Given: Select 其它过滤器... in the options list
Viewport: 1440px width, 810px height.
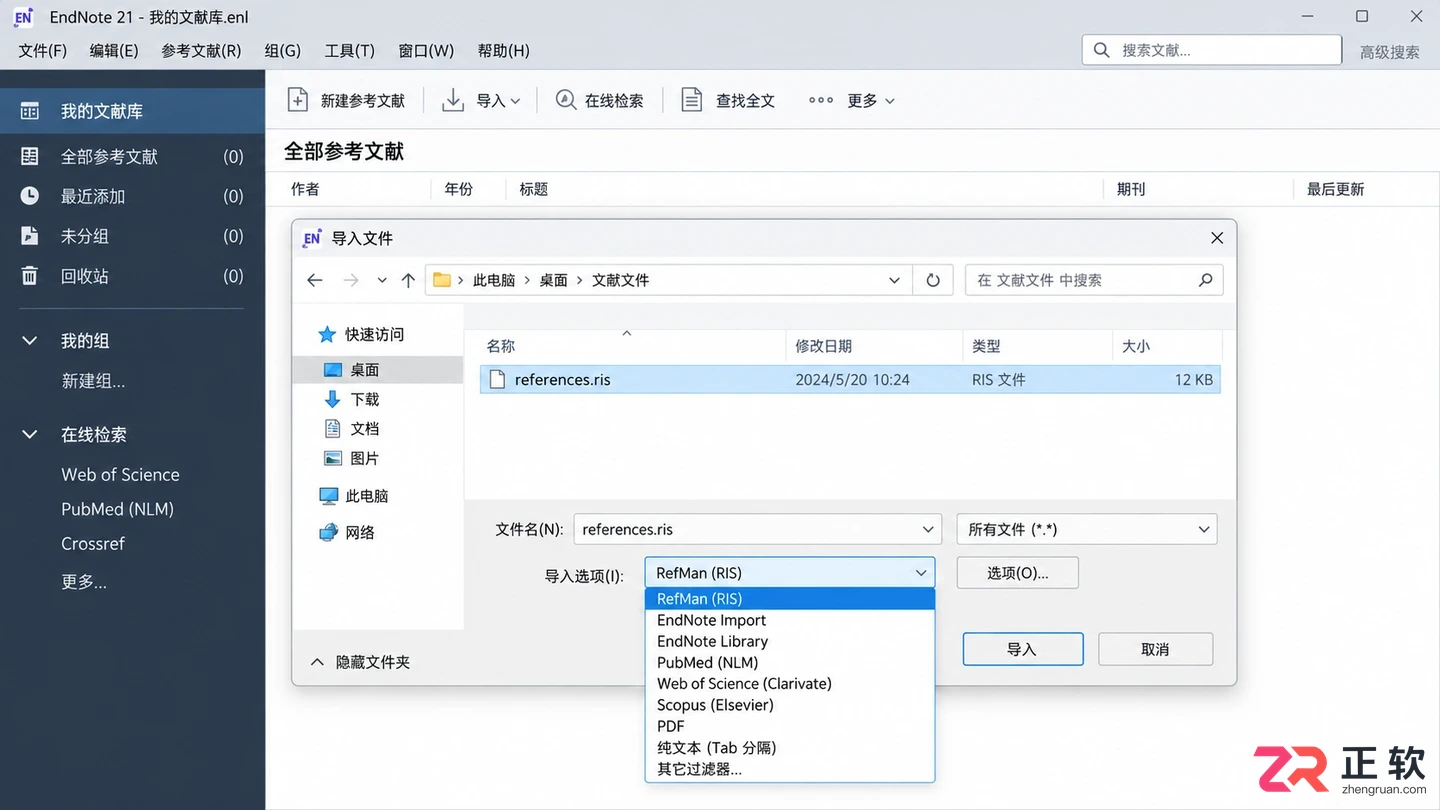Looking at the screenshot, I should tap(790, 769).
